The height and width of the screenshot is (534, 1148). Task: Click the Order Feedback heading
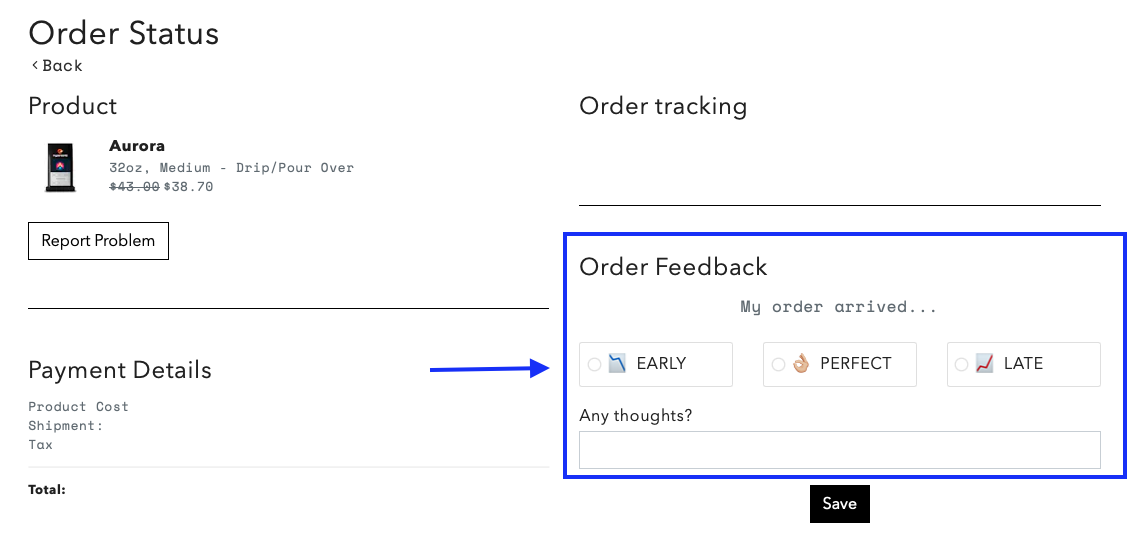673,267
